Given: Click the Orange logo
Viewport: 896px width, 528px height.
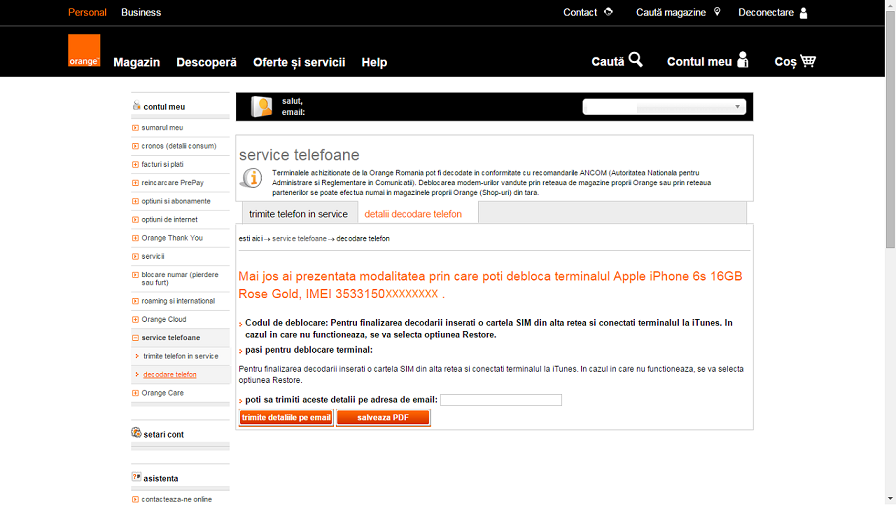Looking at the screenshot, I should pyautogui.click(x=84, y=50).
